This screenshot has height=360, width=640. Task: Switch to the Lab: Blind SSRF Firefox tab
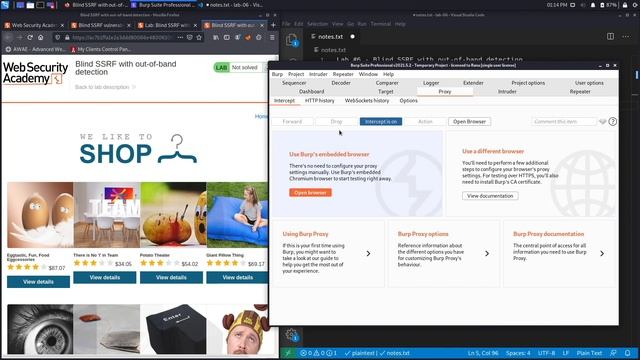point(167,25)
